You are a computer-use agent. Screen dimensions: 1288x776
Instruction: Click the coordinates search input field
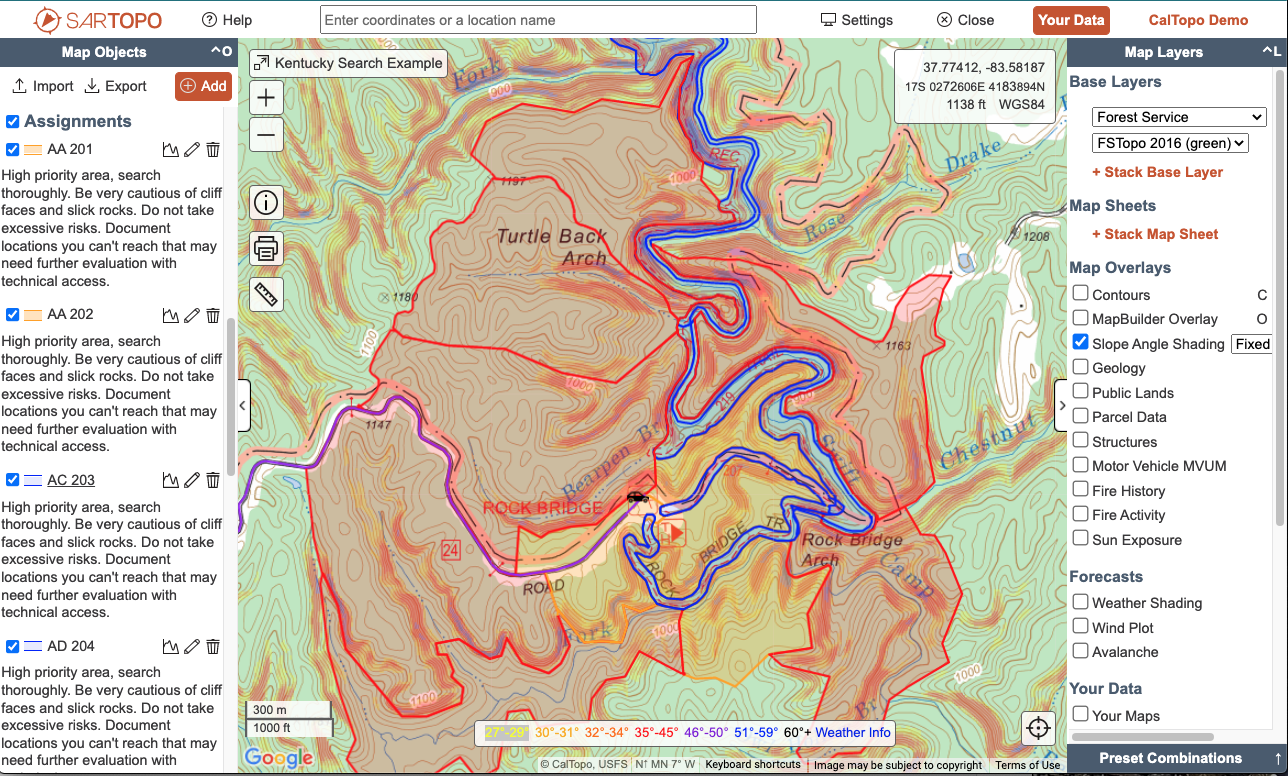point(538,20)
